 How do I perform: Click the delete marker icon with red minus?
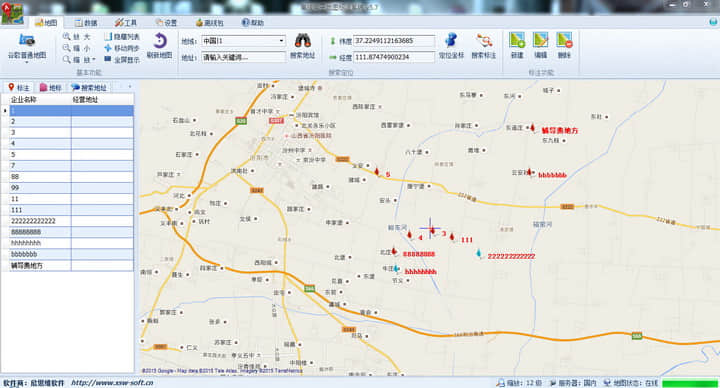click(x=564, y=40)
